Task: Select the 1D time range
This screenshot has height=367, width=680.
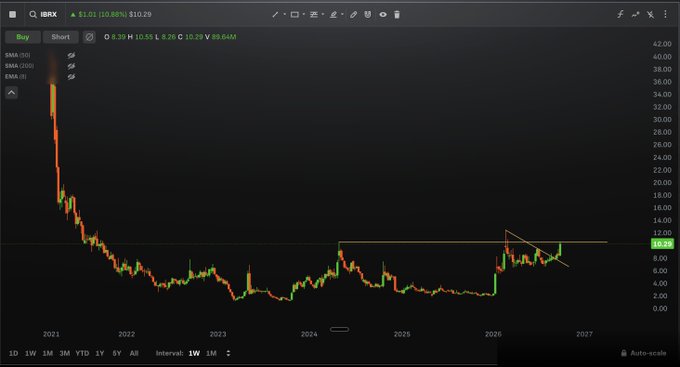Action: [13, 353]
